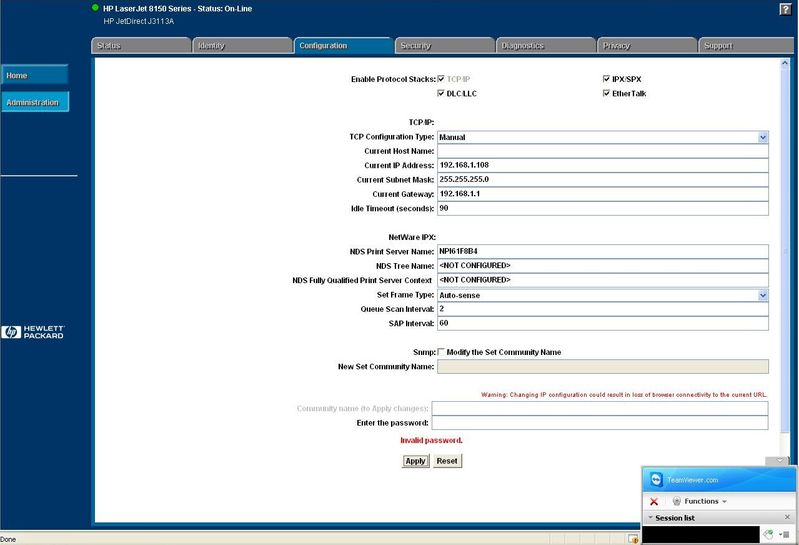Toggle the EtherTalk checkbox
The image size is (799, 545).
(x=606, y=93)
